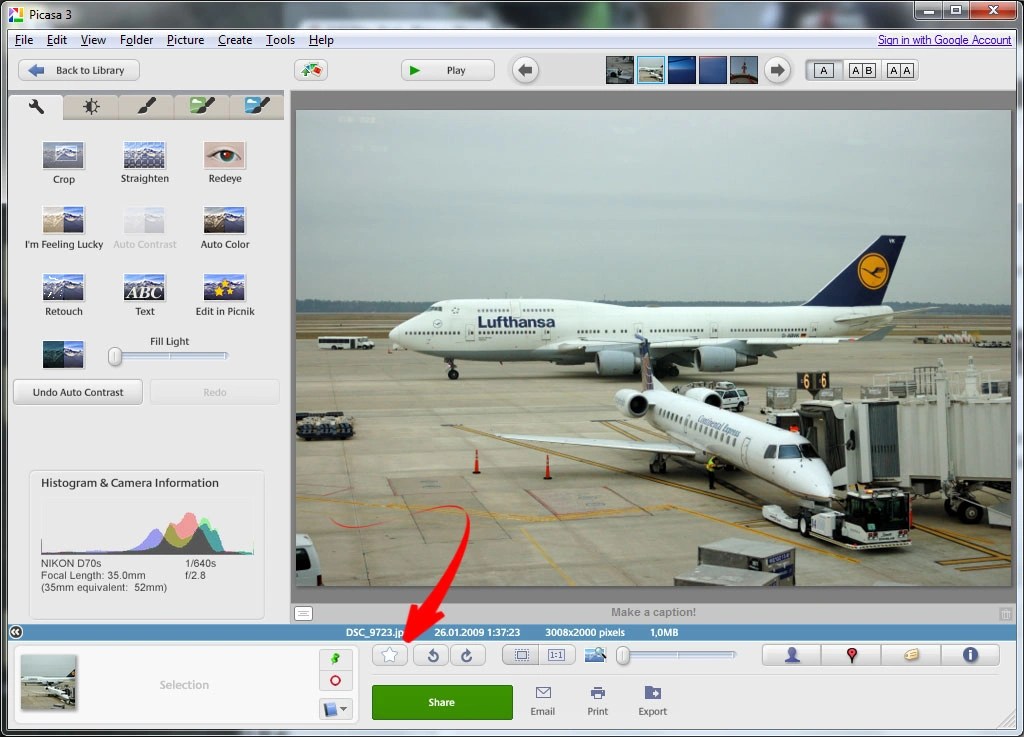This screenshot has height=737, width=1024.
Task: Open the Places map pin panel
Action: click(851, 655)
